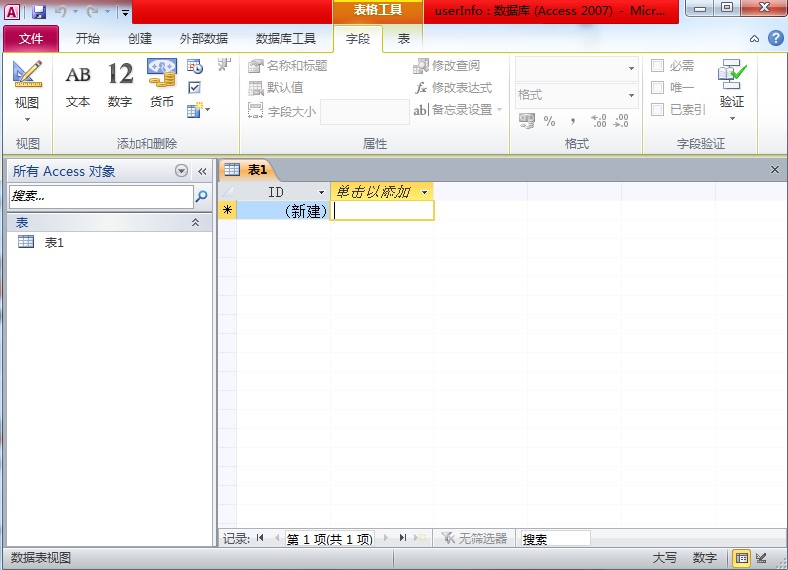Go to last record navigation button
Screen dimensions: 788x570
[x=403, y=538]
